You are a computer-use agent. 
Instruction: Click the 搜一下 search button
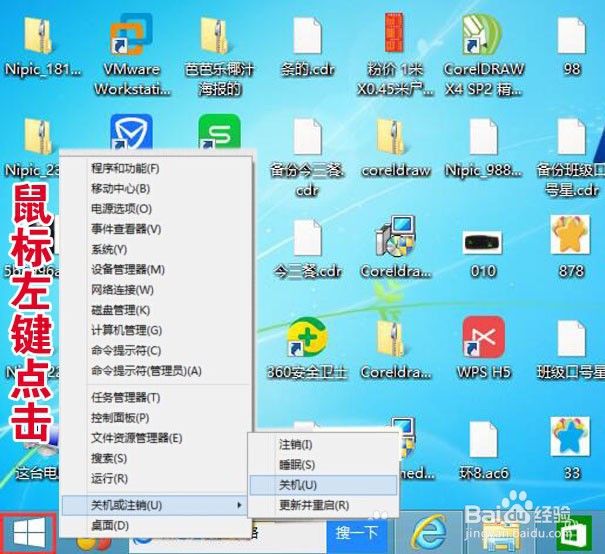point(356,534)
